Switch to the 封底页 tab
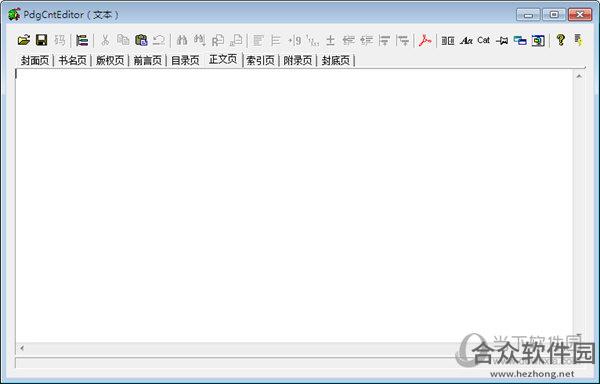Screen dimensions: 600x384 tap(336, 60)
